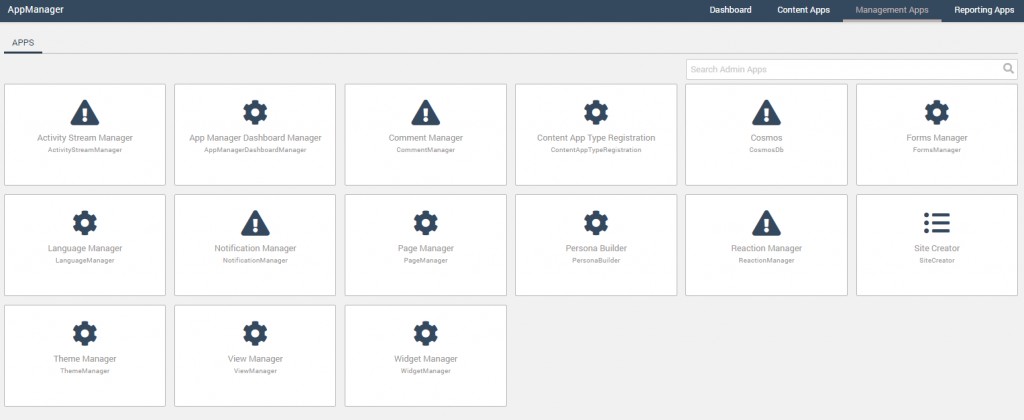Select the APPS tab
The height and width of the screenshot is (420, 1024).
coord(22,44)
